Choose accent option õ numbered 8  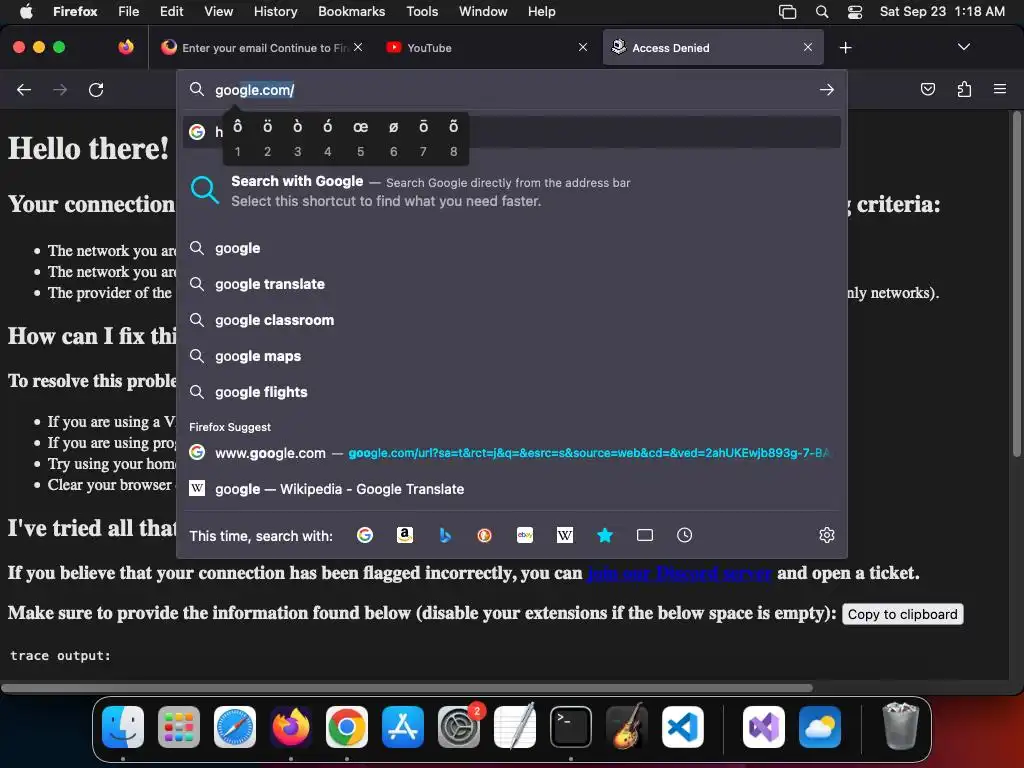(x=453, y=138)
